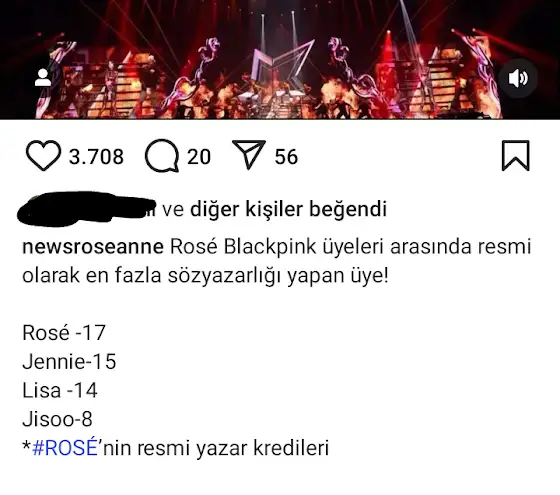The width and height of the screenshot is (560, 495).
Task: Toggle video sound with speaker icon
Action: (518, 78)
